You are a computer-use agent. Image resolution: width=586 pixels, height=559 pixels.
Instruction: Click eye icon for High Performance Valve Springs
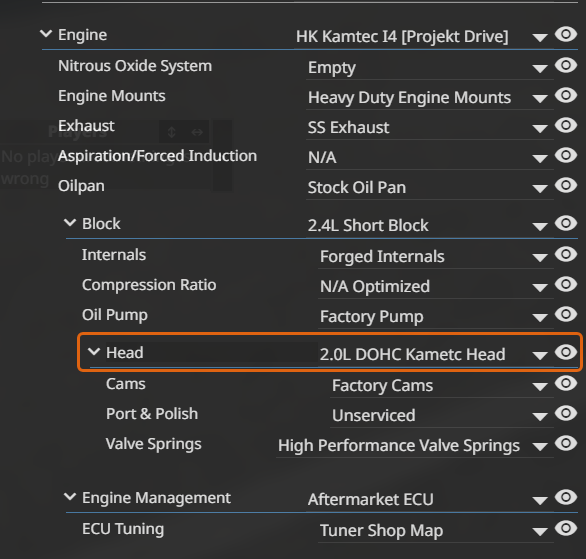pos(566,444)
